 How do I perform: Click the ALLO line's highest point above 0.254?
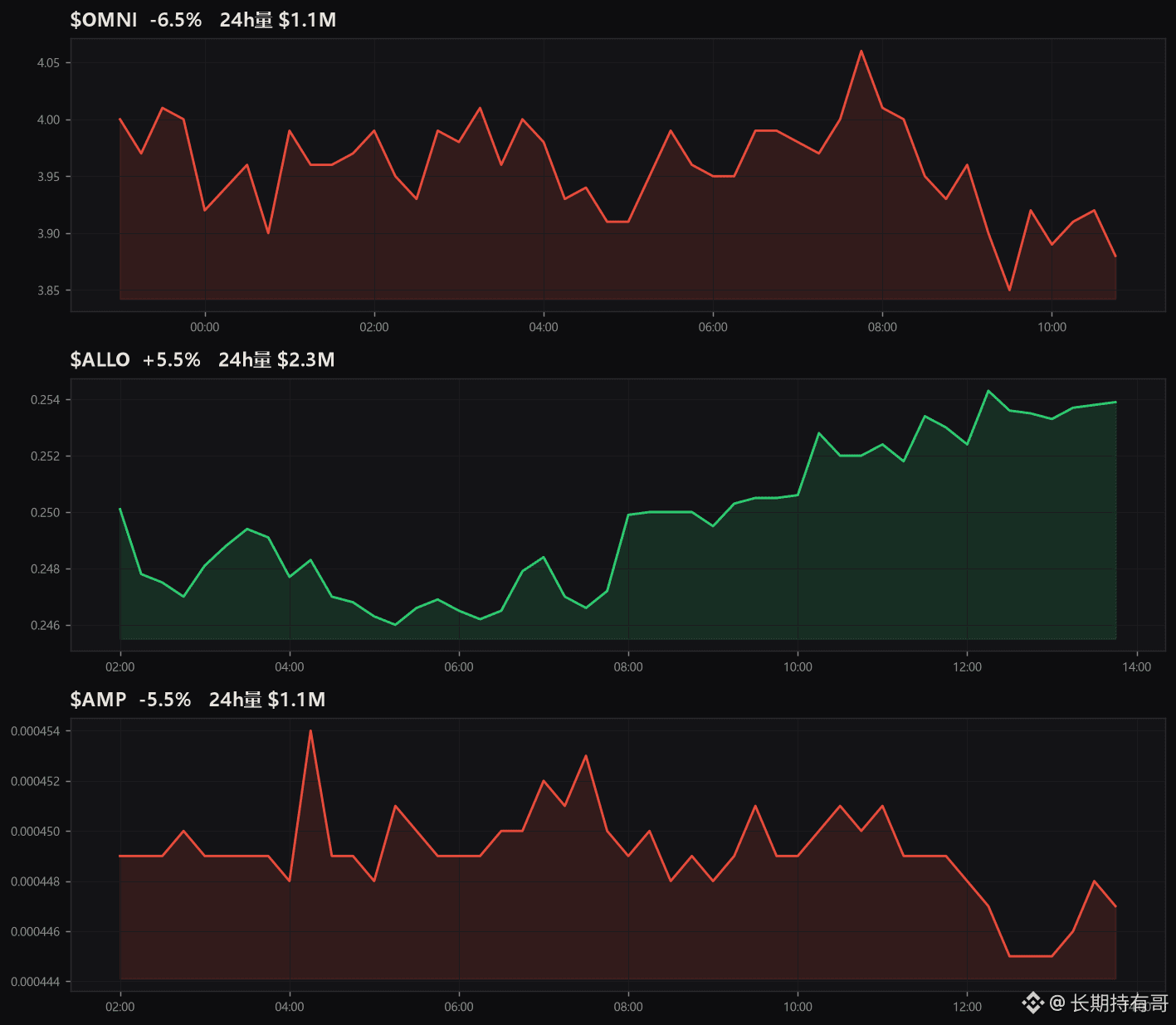tap(988, 390)
